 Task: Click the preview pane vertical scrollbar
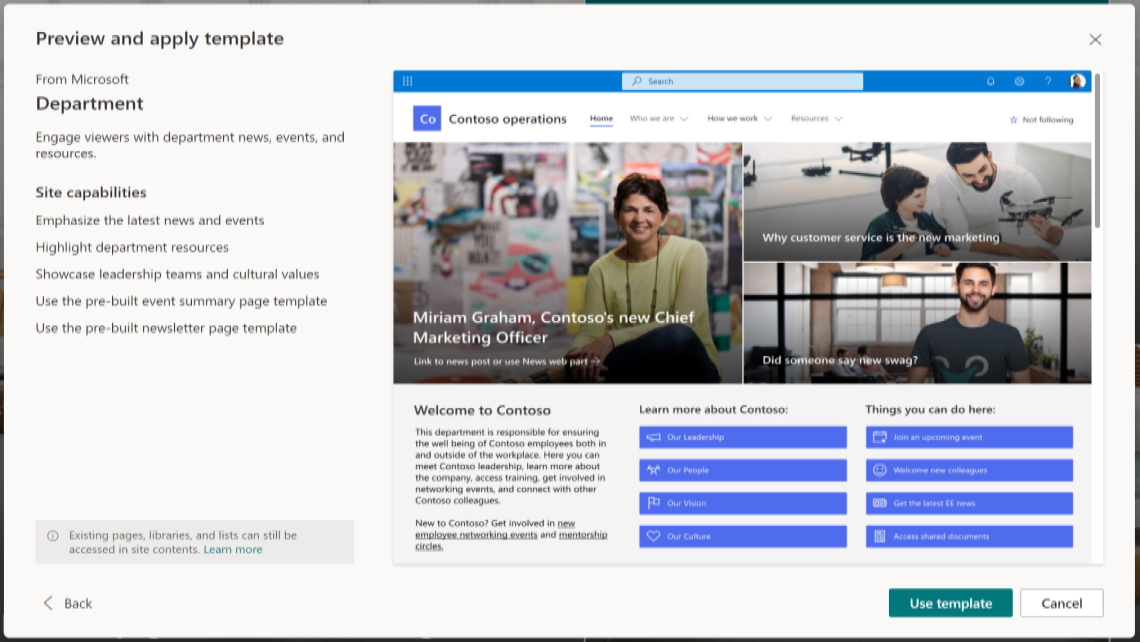[1097, 150]
